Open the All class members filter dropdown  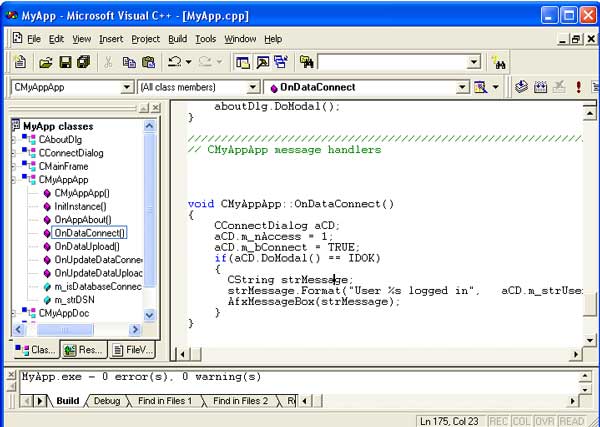click(x=253, y=87)
